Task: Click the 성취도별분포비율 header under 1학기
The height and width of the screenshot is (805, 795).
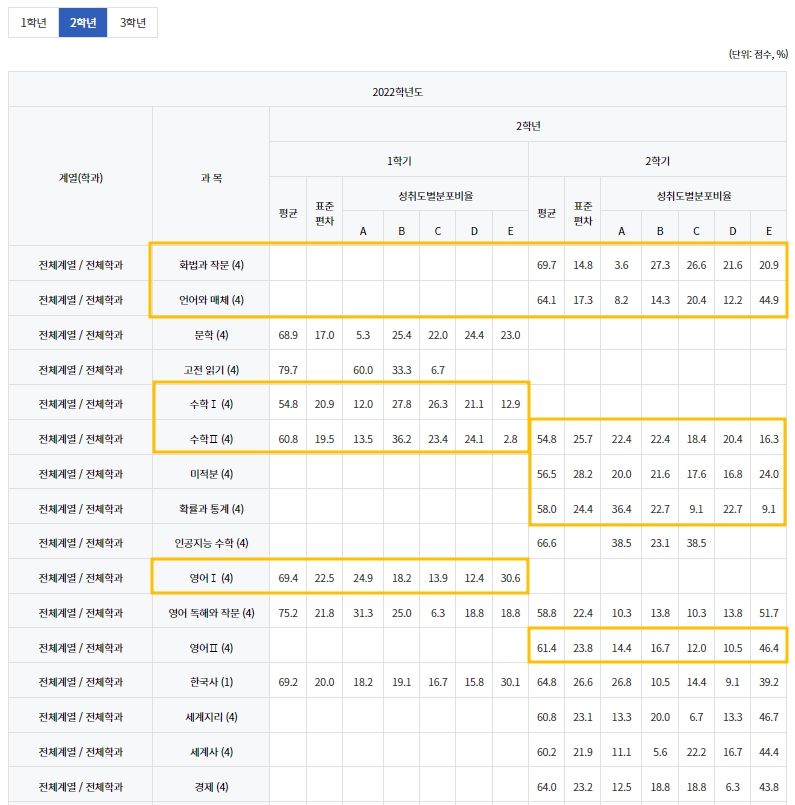Action: (435, 196)
